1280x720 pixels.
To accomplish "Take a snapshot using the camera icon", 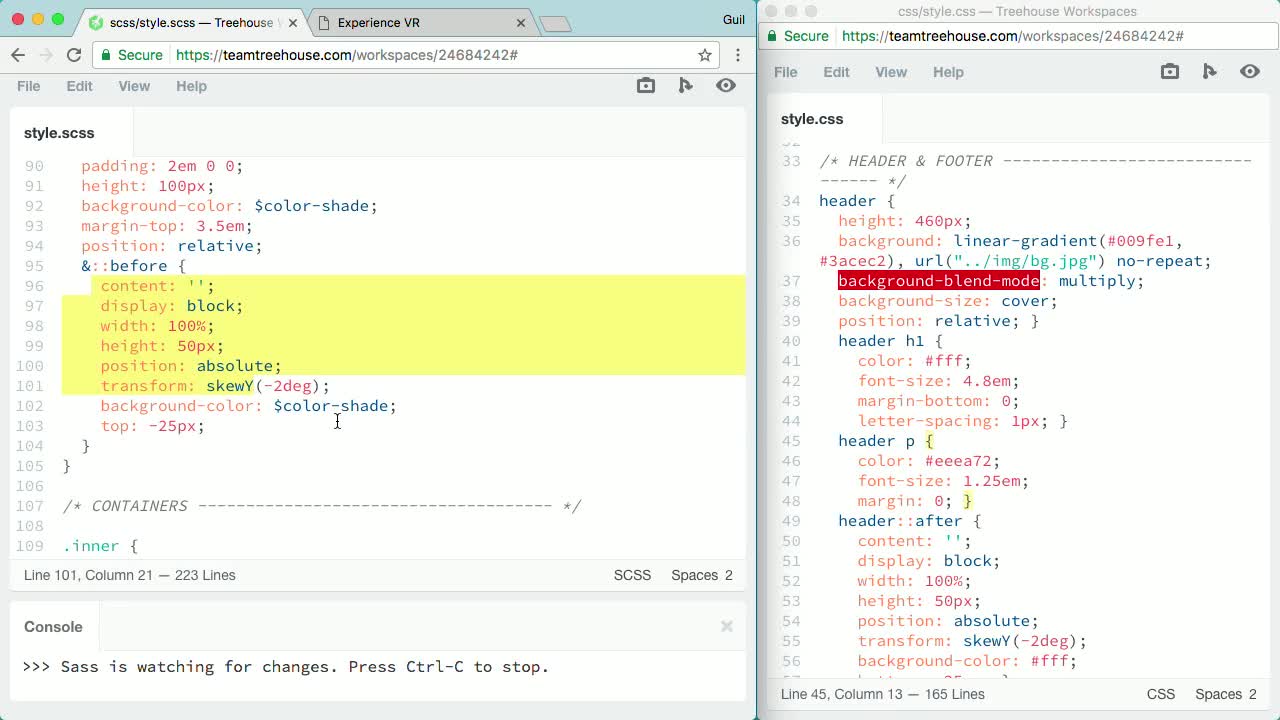I will [645, 86].
